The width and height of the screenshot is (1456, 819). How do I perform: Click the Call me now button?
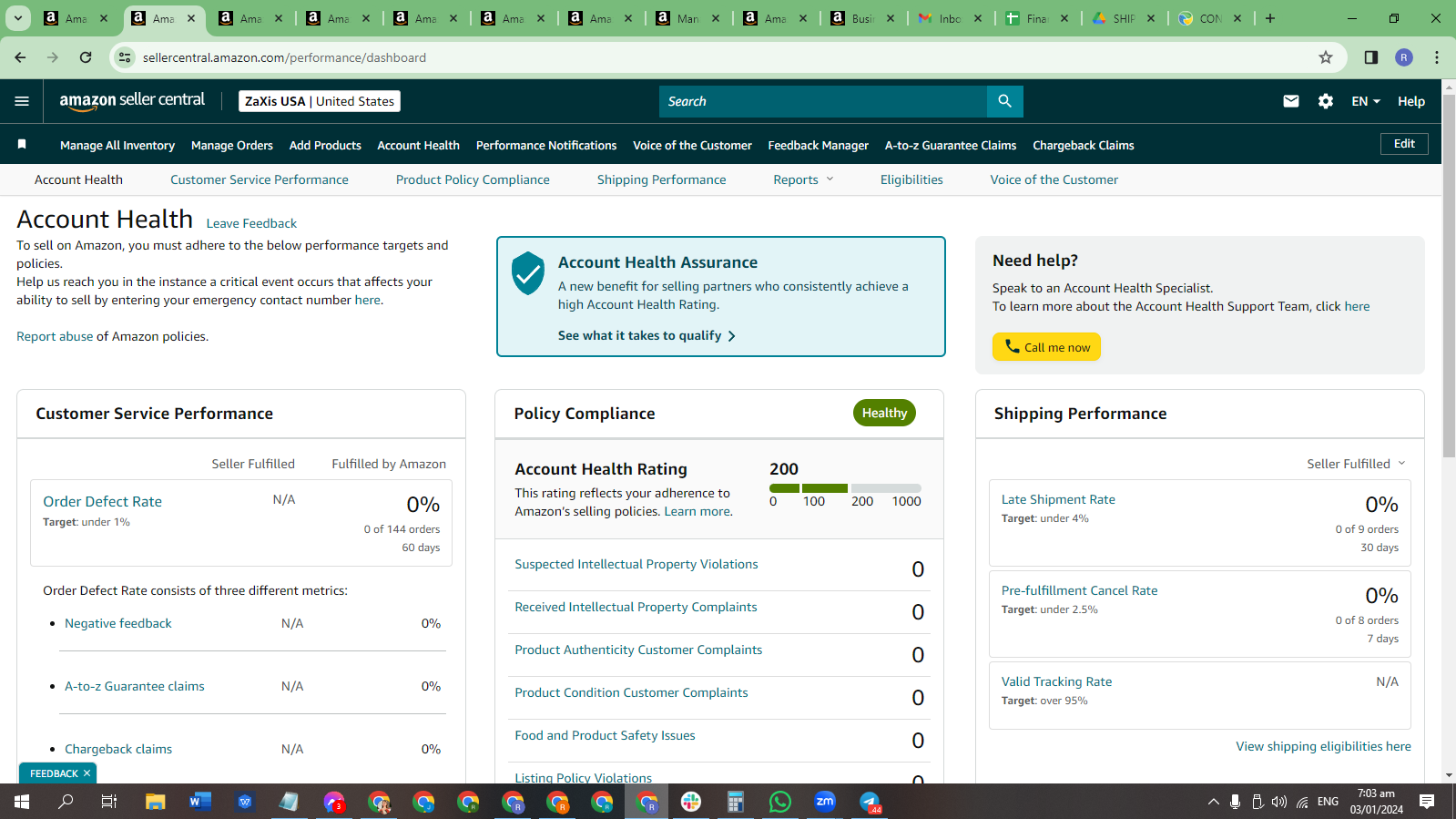[1046, 347]
